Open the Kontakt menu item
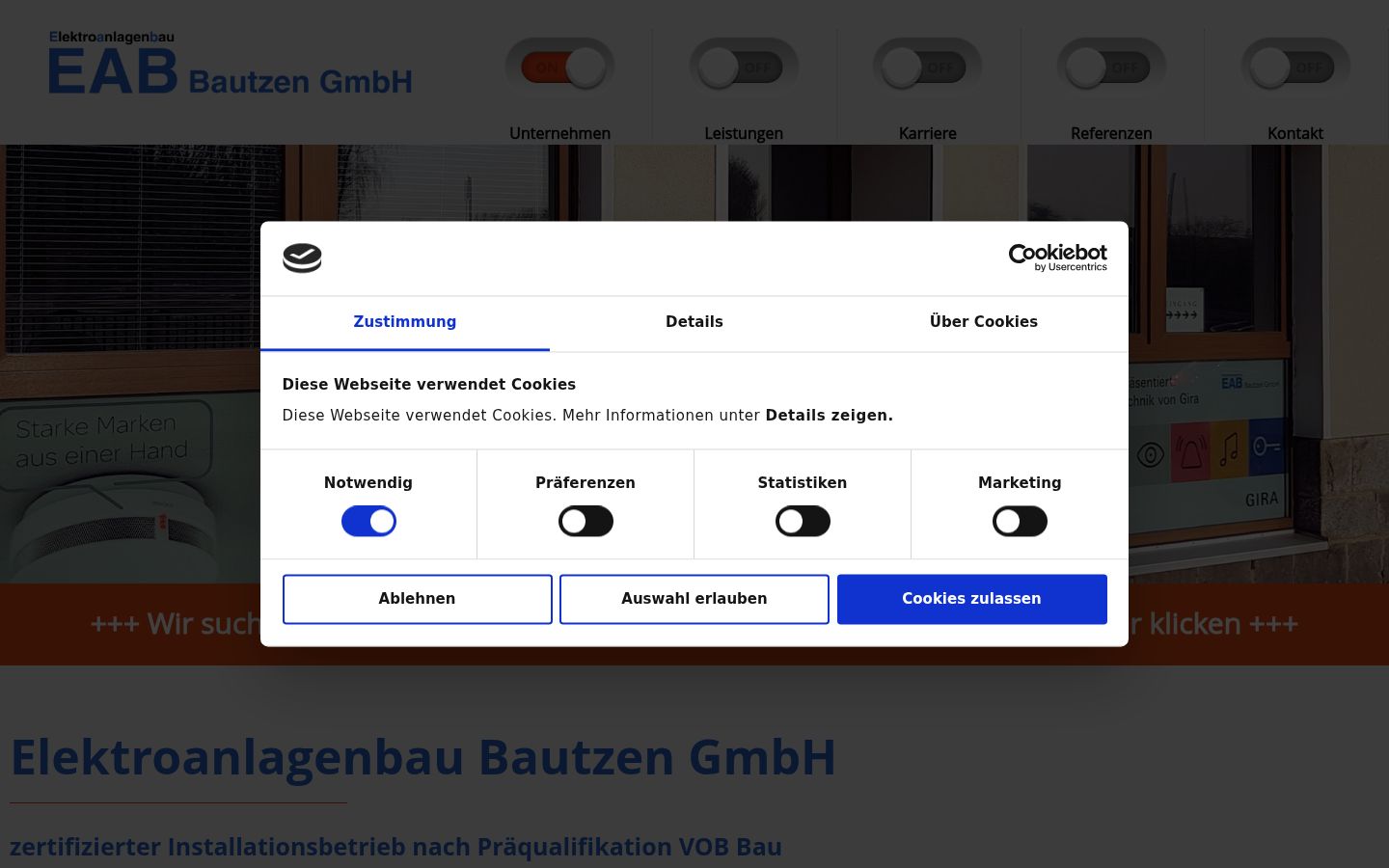This screenshot has height=868, width=1389. click(x=1295, y=133)
